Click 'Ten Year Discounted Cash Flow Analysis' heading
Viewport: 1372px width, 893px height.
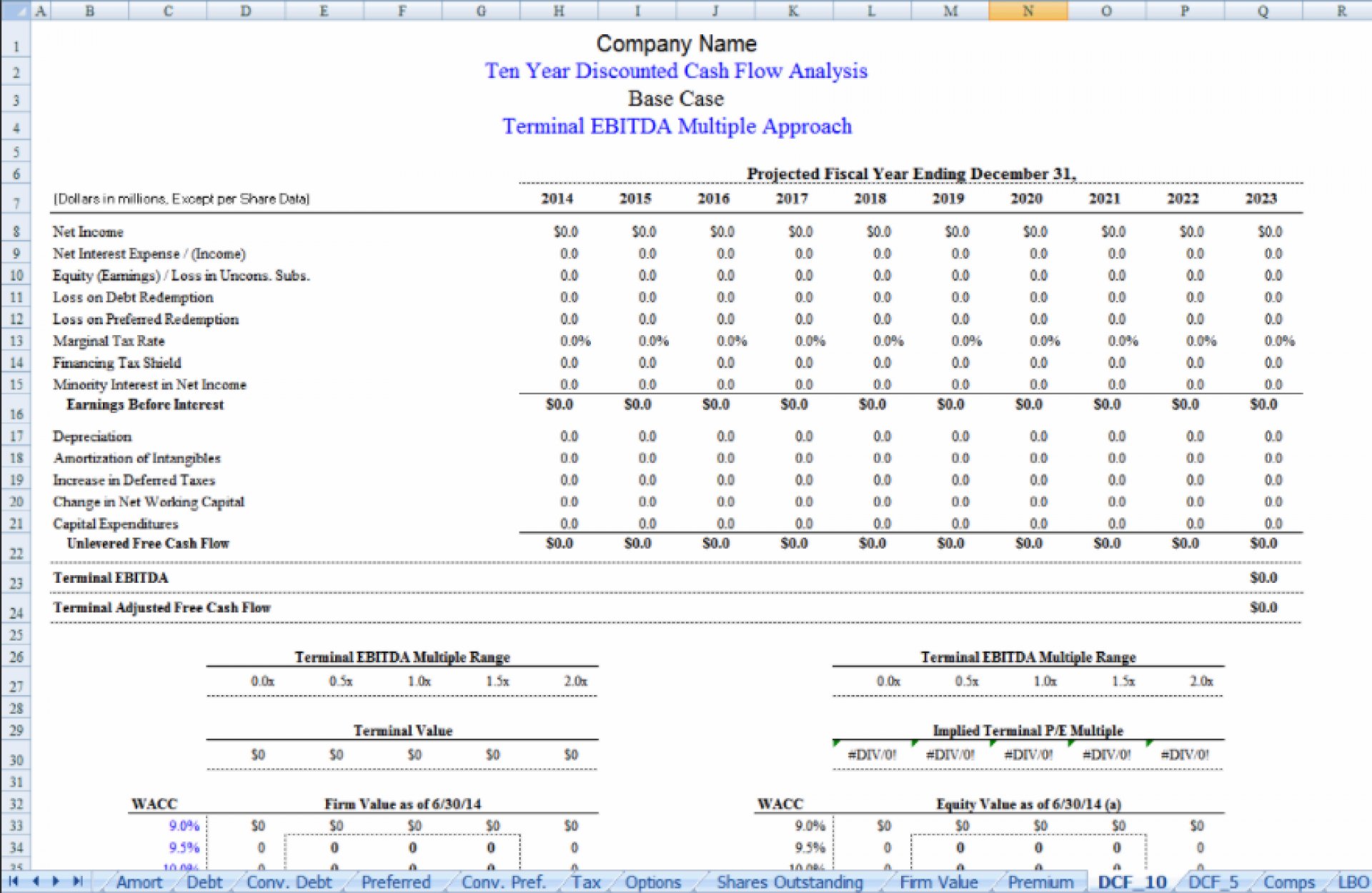pos(676,71)
